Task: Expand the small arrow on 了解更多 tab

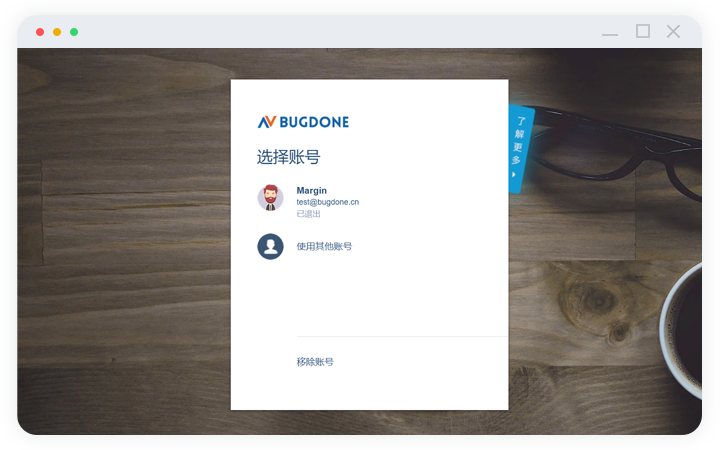Action: pos(514,175)
